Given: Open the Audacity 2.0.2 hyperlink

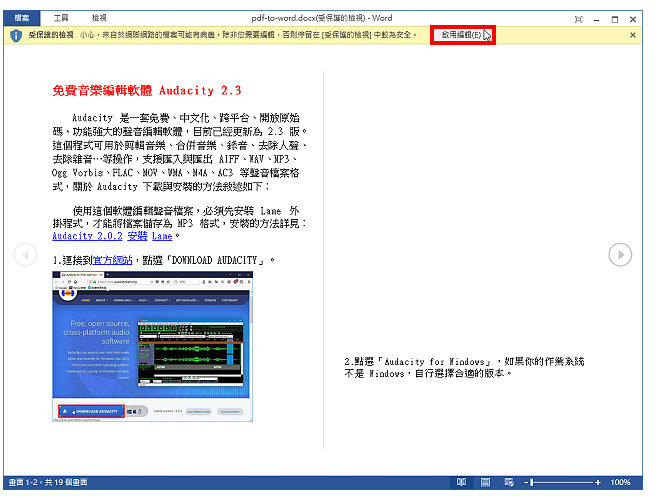Looking at the screenshot, I should click(87, 236).
